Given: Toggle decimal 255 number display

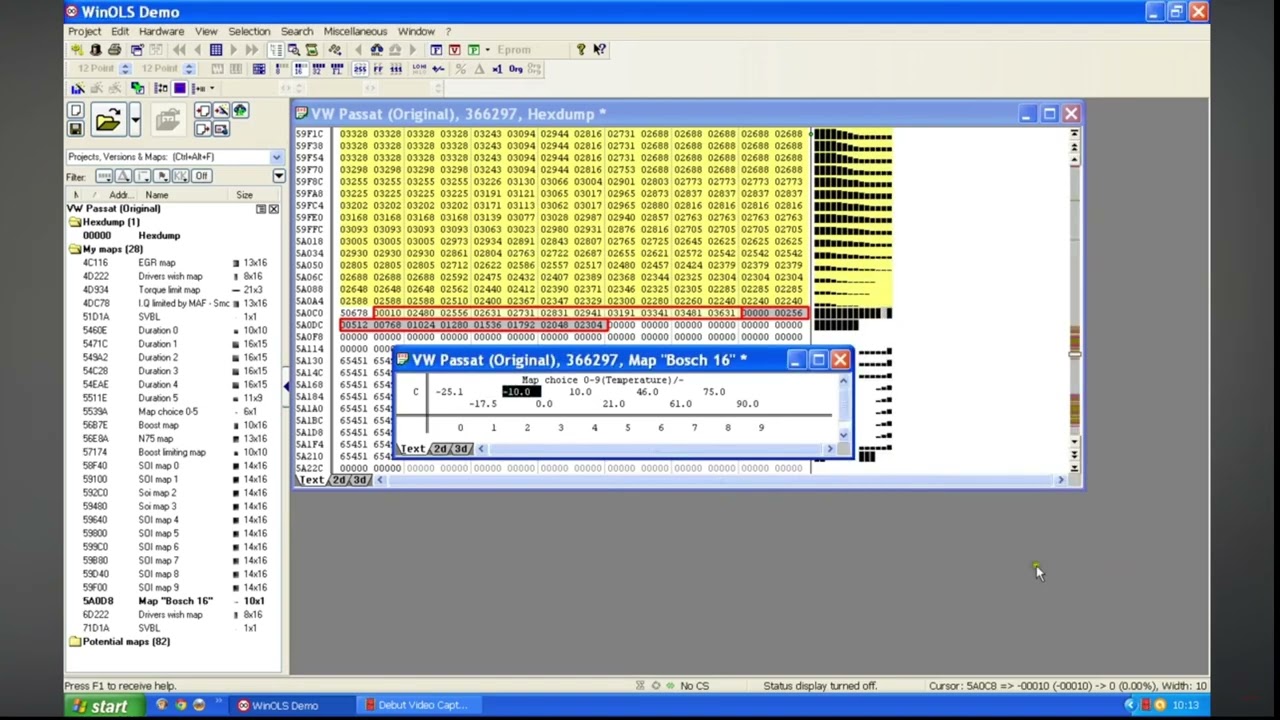Looking at the screenshot, I should [360, 69].
